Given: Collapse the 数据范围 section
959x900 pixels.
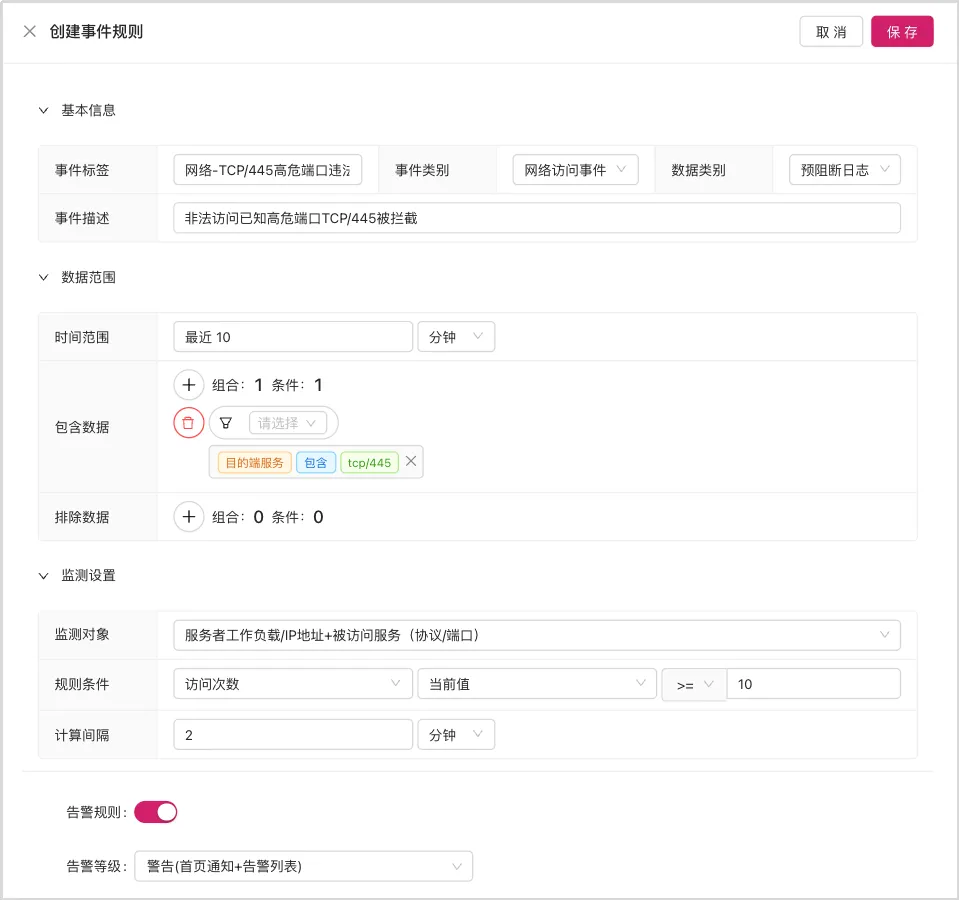Looking at the screenshot, I should [x=43, y=278].
